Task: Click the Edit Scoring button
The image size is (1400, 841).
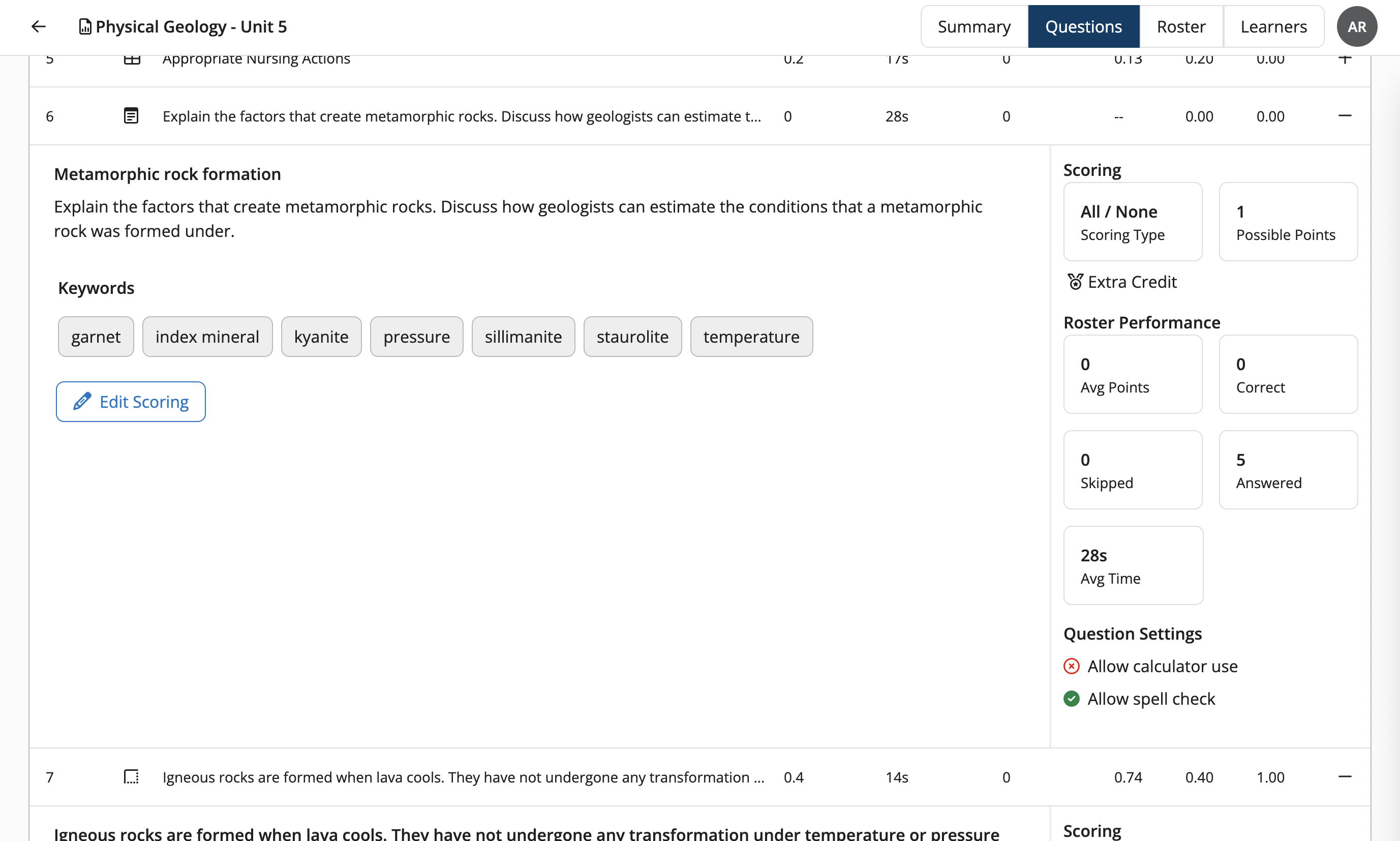Action: [130, 401]
